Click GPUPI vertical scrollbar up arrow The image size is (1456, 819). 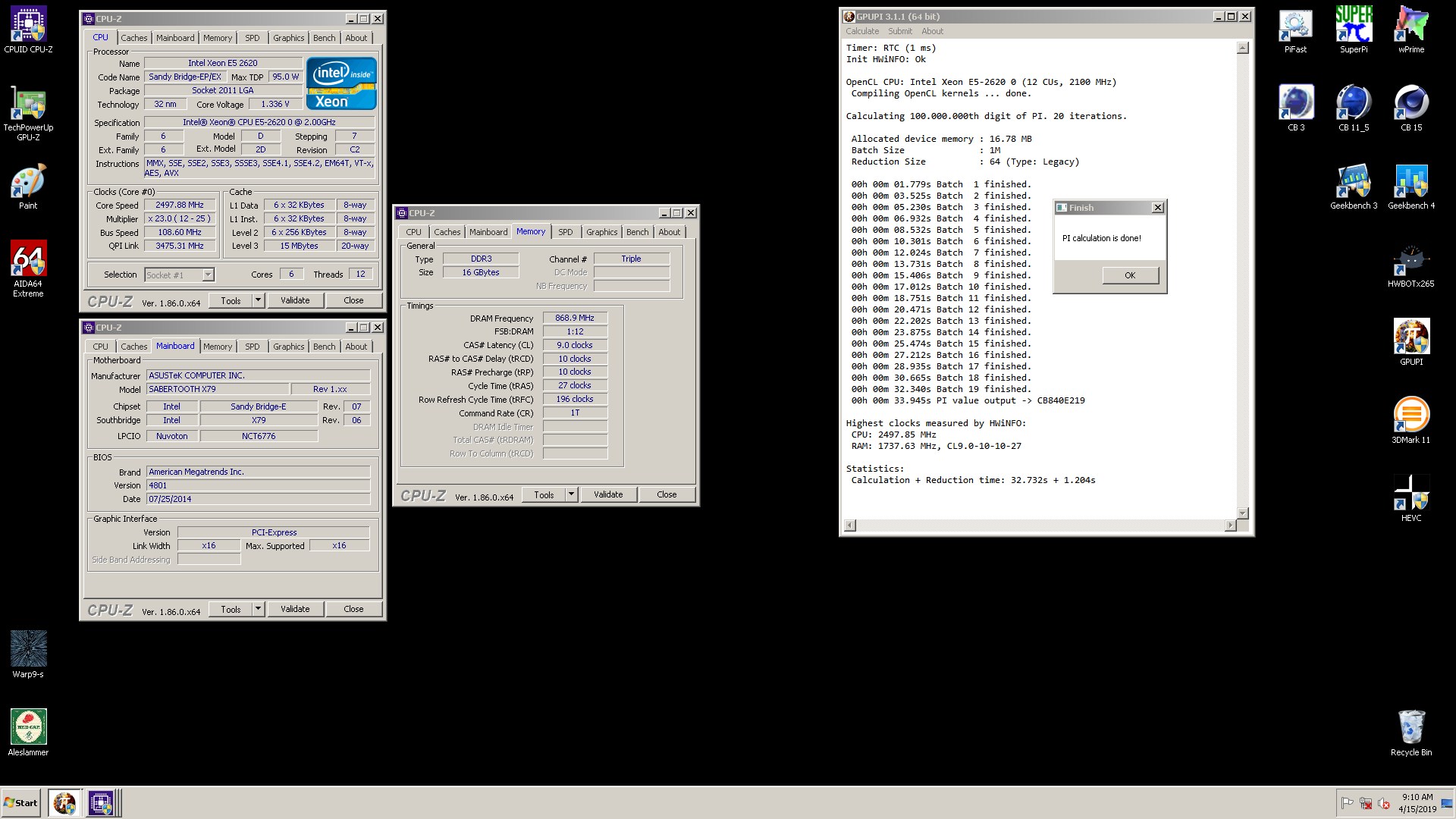[x=1242, y=49]
